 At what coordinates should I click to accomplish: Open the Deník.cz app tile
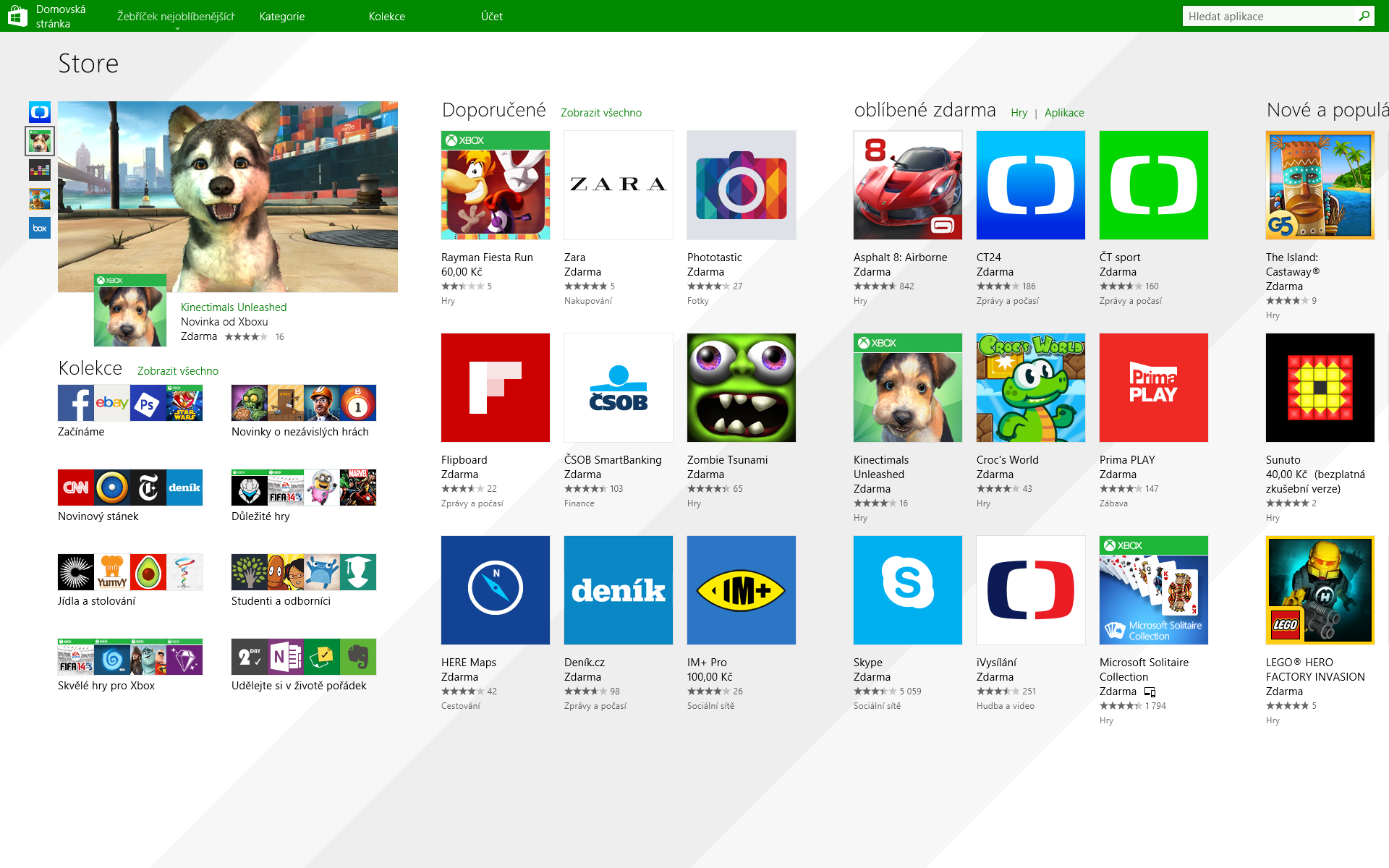coord(619,590)
